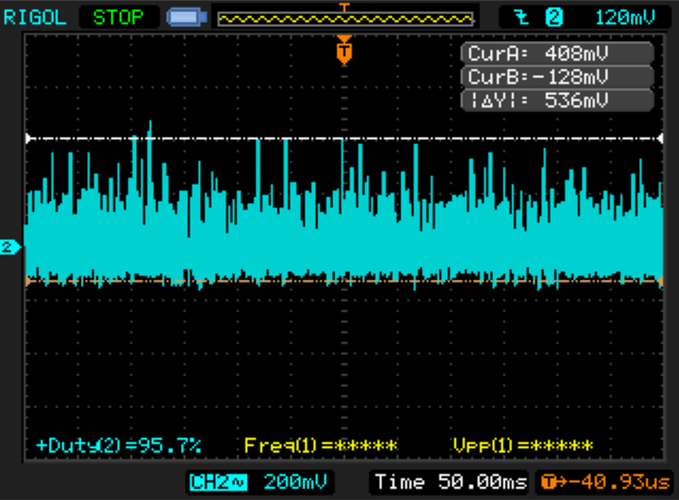Click the -40.93us trigger offset value
The height and width of the screenshot is (500, 679).
613,482
